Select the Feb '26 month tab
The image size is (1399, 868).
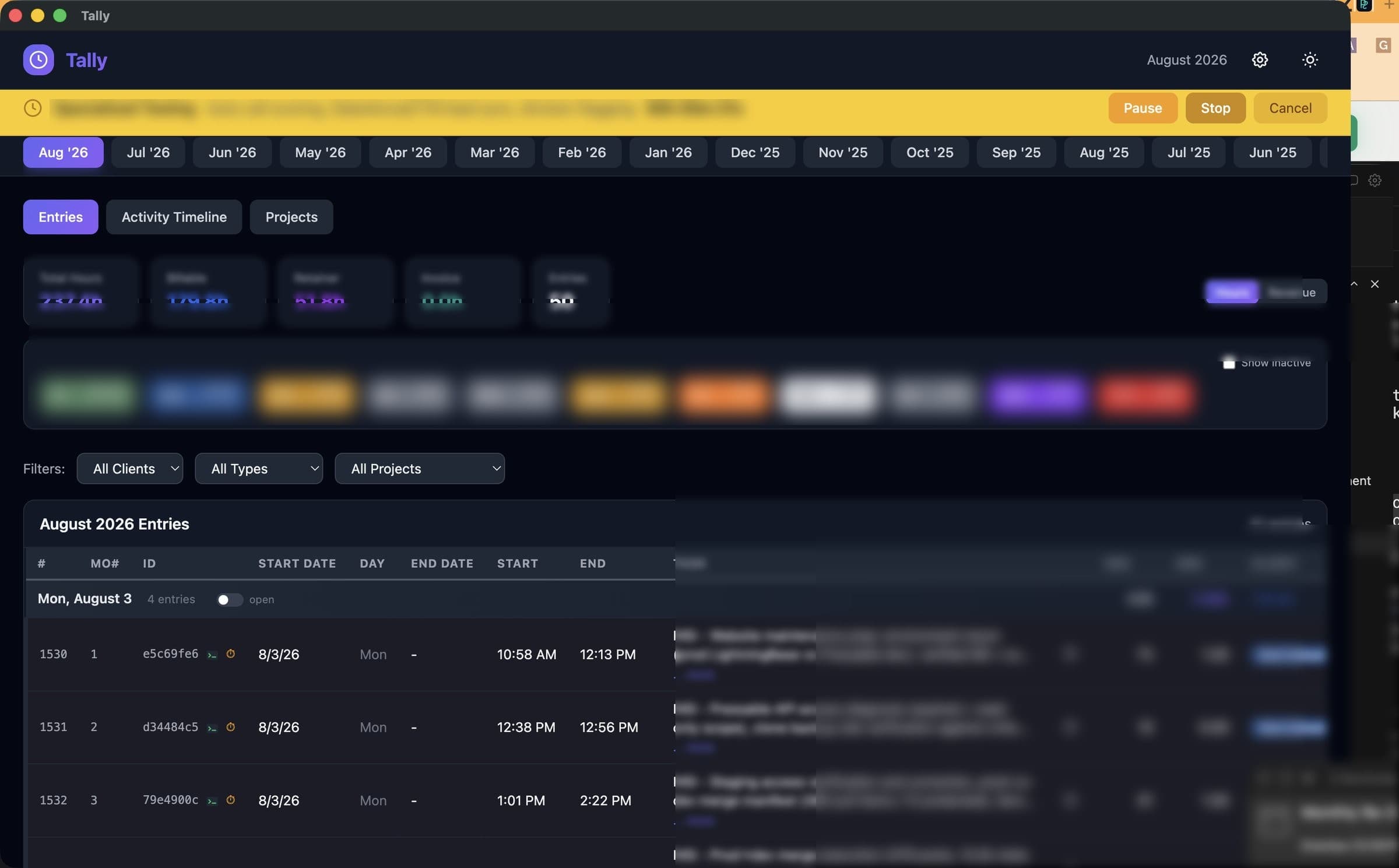click(x=582, y=152)
